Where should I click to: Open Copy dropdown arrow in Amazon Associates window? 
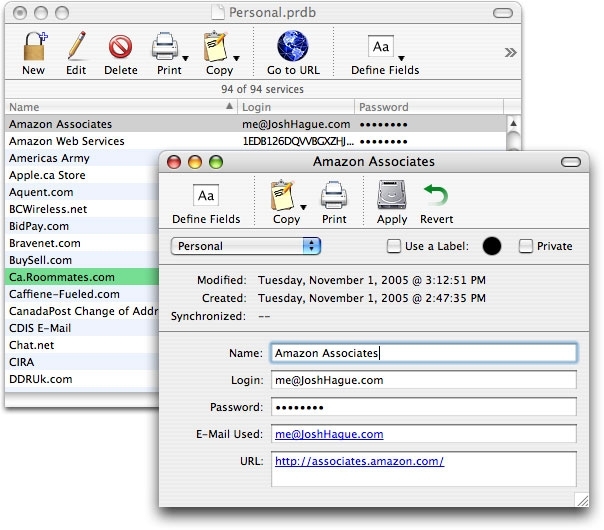pos(304,208)
